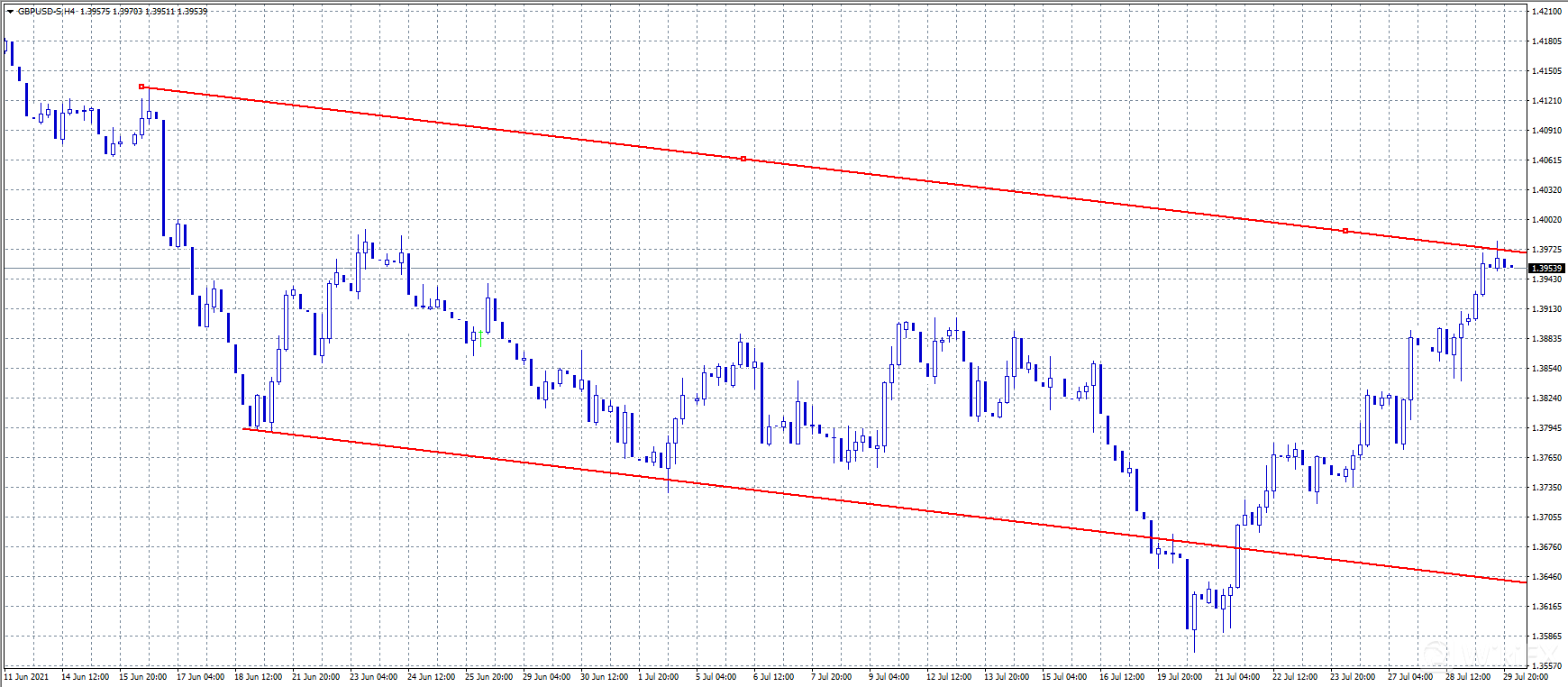The height and width of the screenshot is (687, 1568).
Task: Click the 14 Jun 12:00 time axis label
Action: click(85, 677)
